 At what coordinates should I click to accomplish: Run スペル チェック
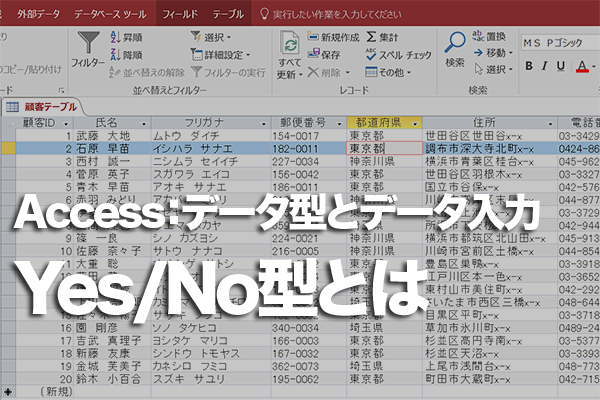point(398,55)
